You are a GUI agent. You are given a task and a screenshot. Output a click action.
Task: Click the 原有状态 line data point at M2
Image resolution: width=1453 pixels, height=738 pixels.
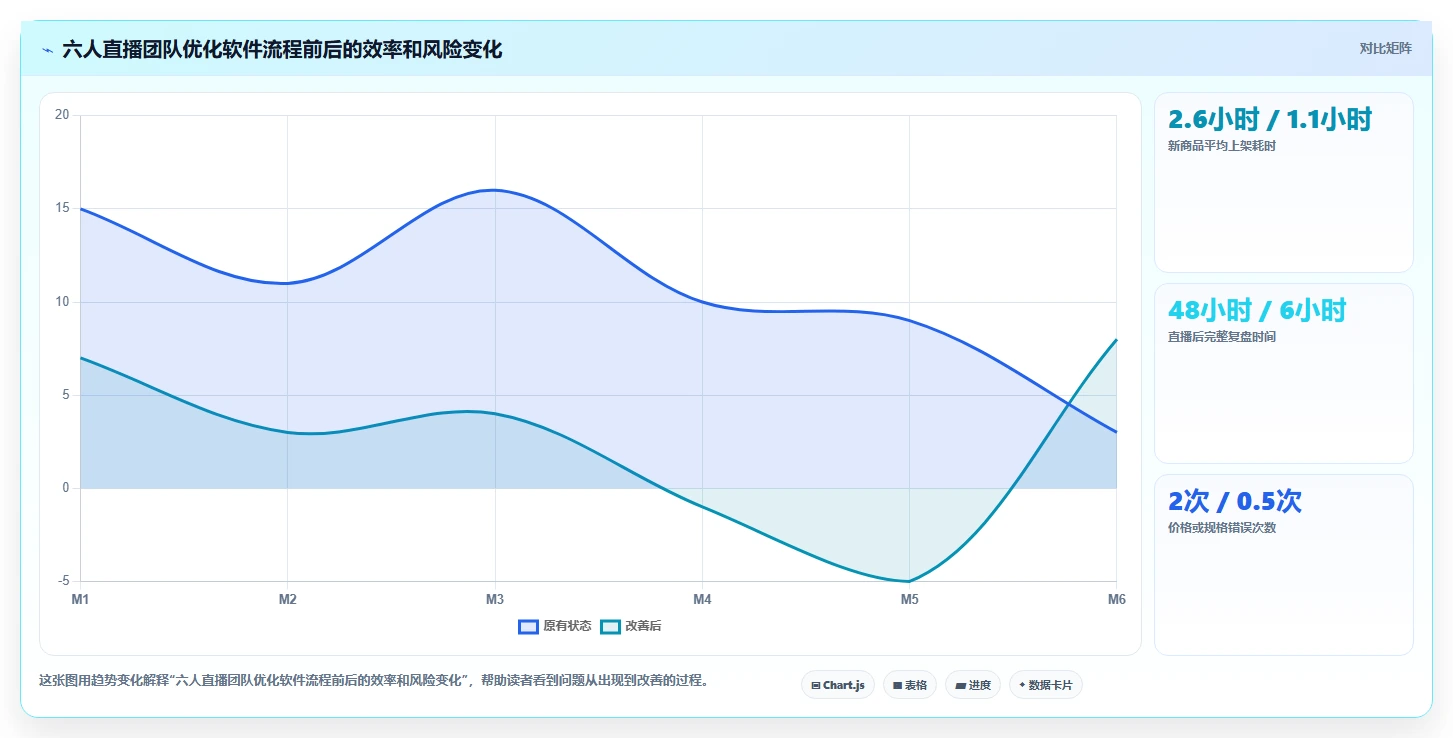pyautogui.click(x=287, y=283)
